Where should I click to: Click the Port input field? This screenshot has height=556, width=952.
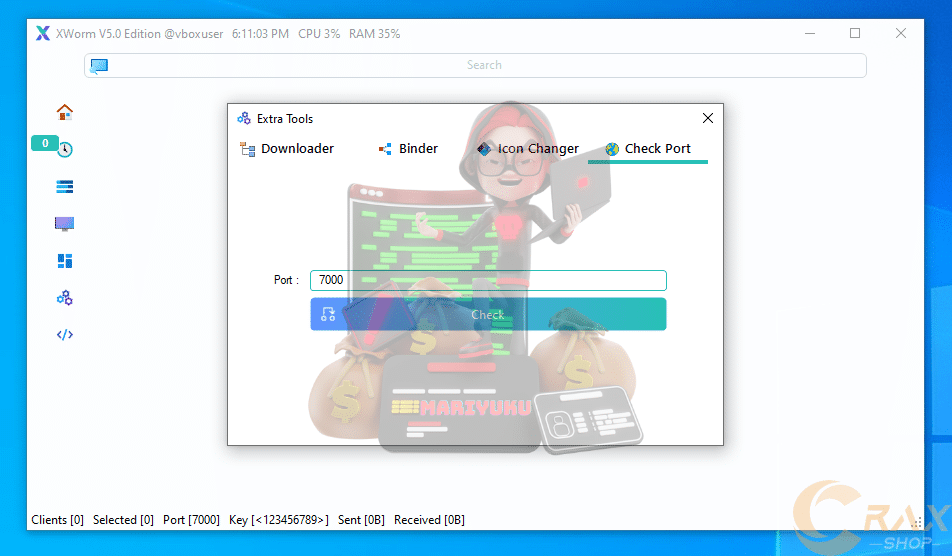(x=488, y=281)
